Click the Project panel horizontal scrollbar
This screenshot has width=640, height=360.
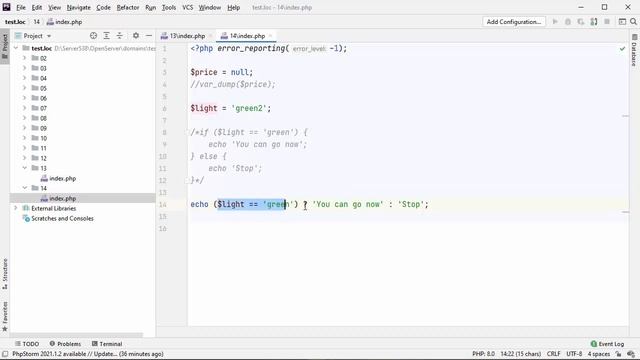[x=77, y=335]
